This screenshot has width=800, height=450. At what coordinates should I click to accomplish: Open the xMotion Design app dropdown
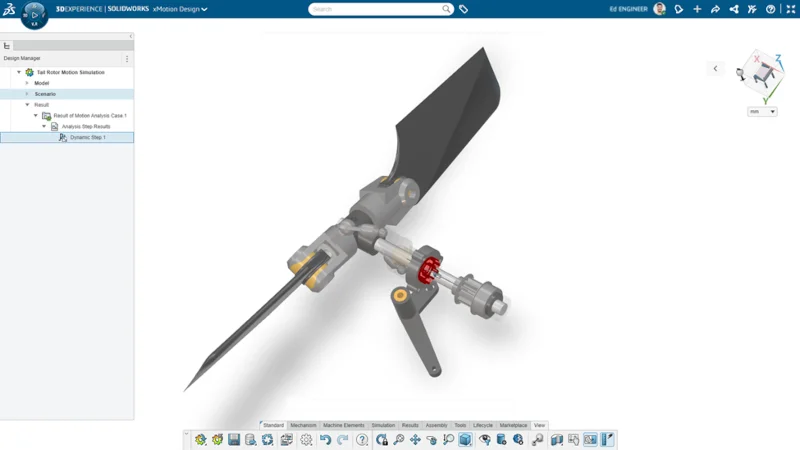[180, 9]
